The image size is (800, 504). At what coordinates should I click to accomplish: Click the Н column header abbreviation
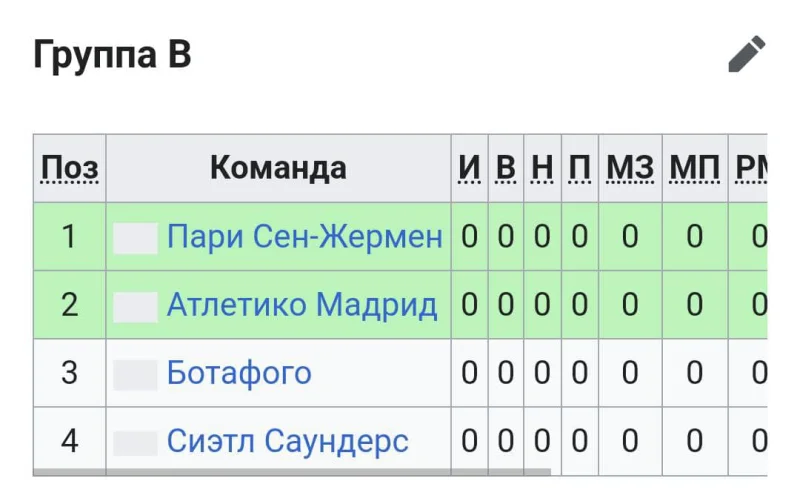(x=542, y=168)
